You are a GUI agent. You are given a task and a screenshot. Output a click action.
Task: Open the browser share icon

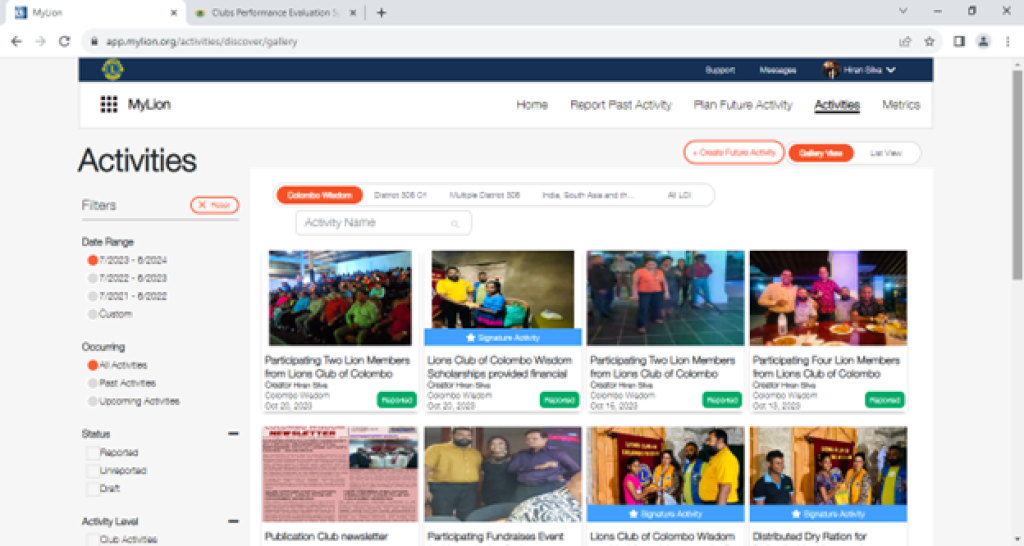click(904, 41)
